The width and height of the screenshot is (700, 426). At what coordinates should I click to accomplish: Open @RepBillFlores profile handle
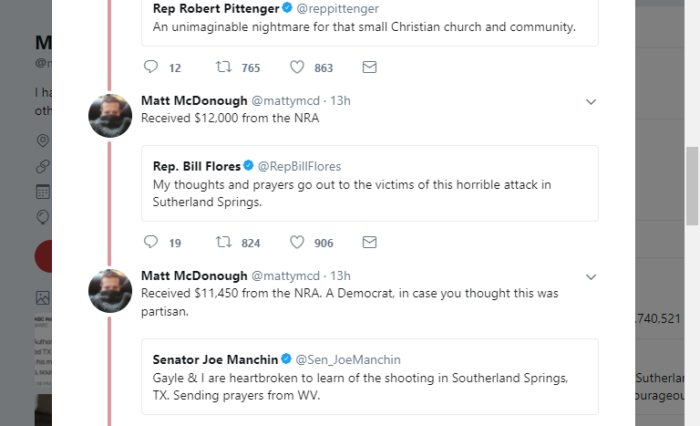pyautogui.click(x=299, y=167)
